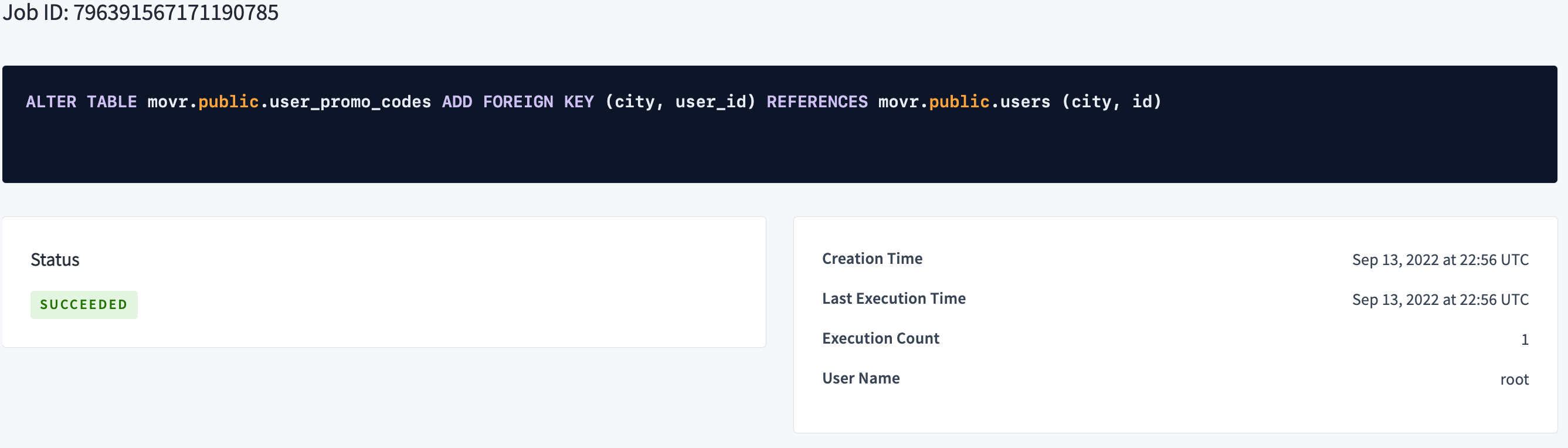Click the first orange public schema name
1568x448 pixels.
(x=228, y=101)
